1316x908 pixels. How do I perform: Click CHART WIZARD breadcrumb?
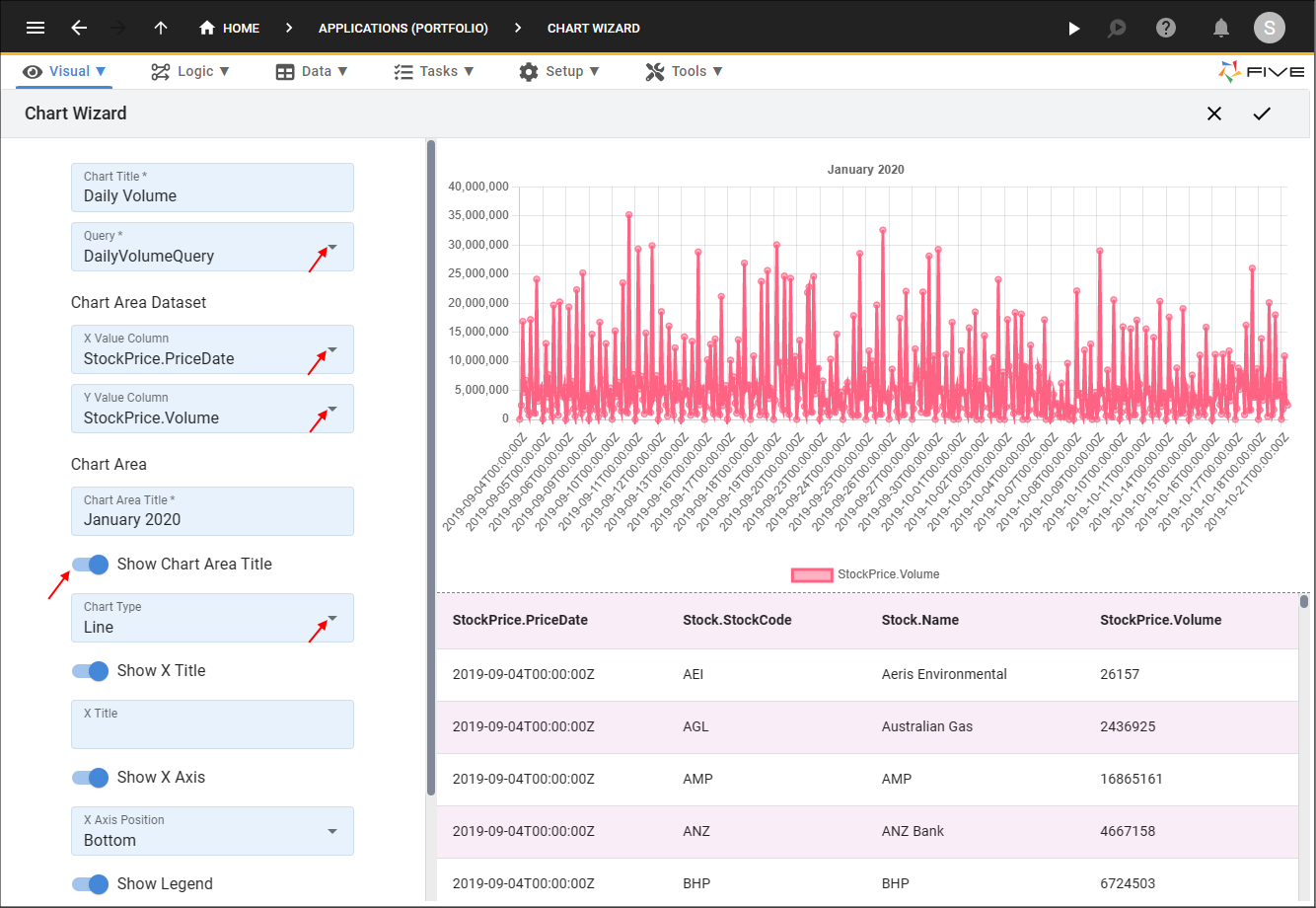click(594, 29)
